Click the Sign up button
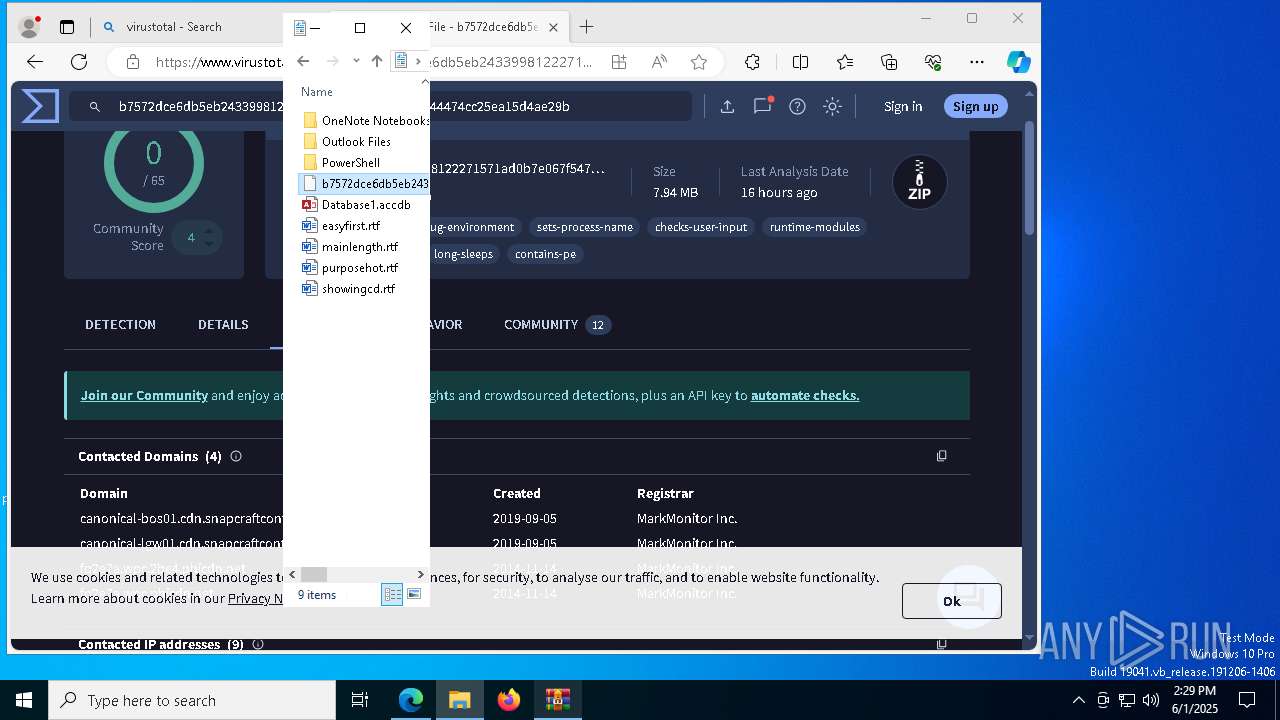 [975, 106]
